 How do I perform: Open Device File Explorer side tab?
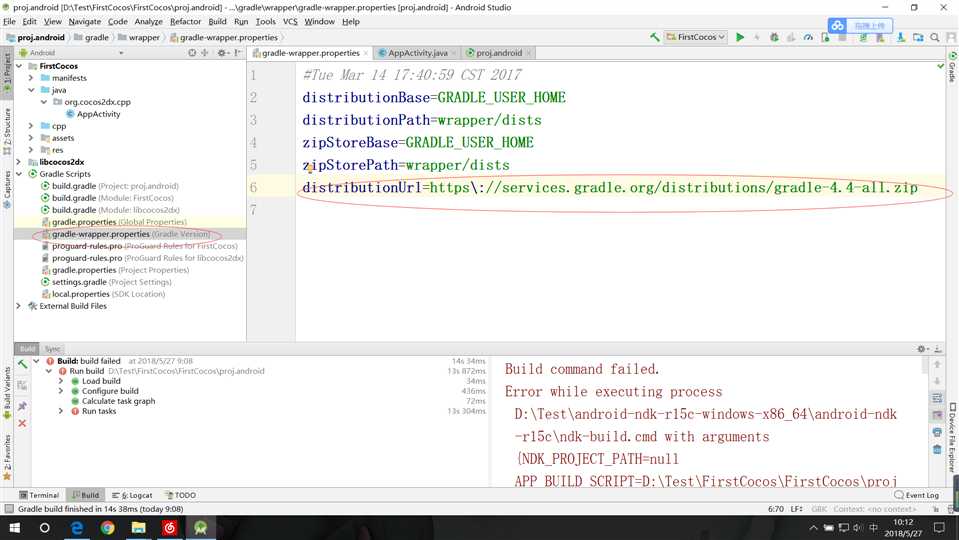coord(952,437)
